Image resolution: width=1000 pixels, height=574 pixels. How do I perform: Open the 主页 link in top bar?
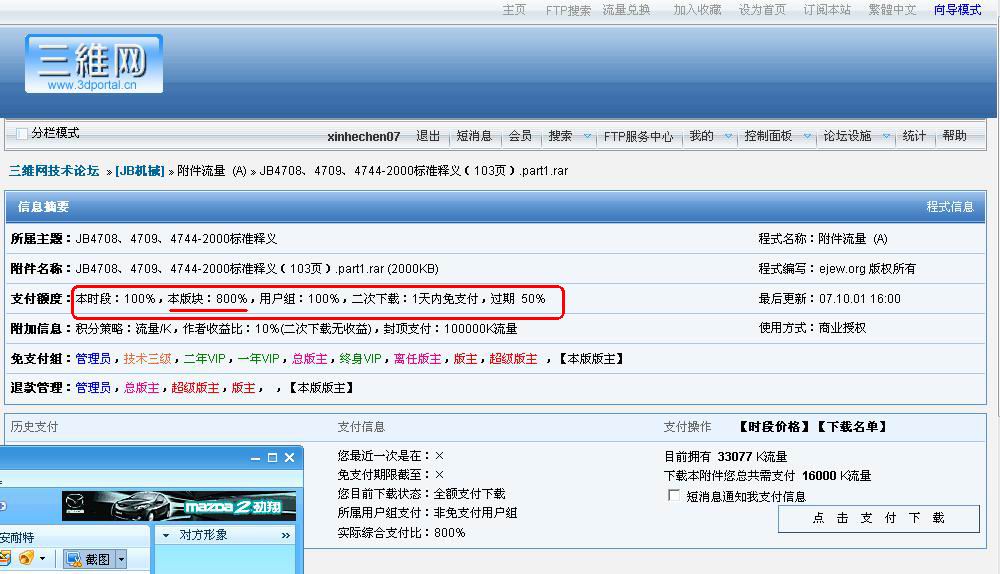point(513,10)
